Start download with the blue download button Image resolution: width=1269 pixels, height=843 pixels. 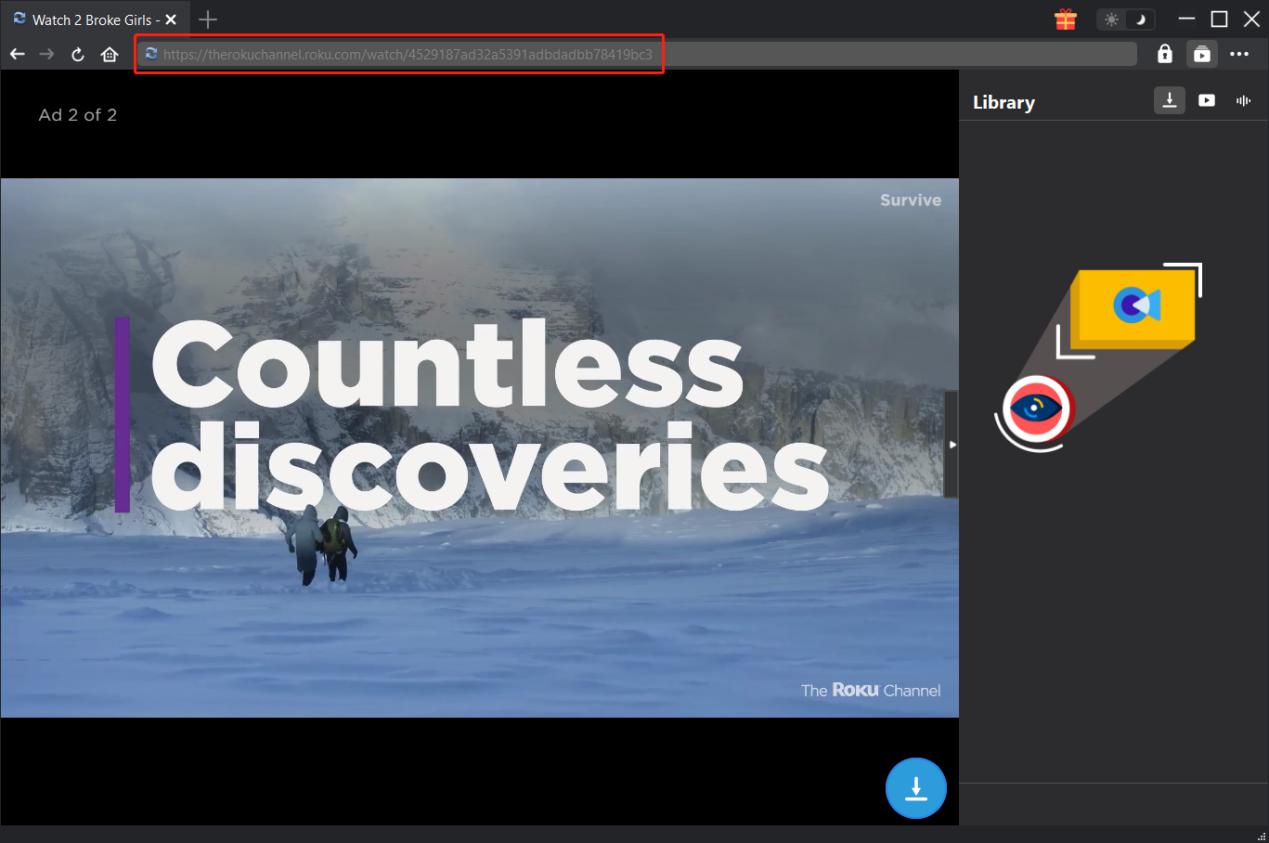pos(915,788)
